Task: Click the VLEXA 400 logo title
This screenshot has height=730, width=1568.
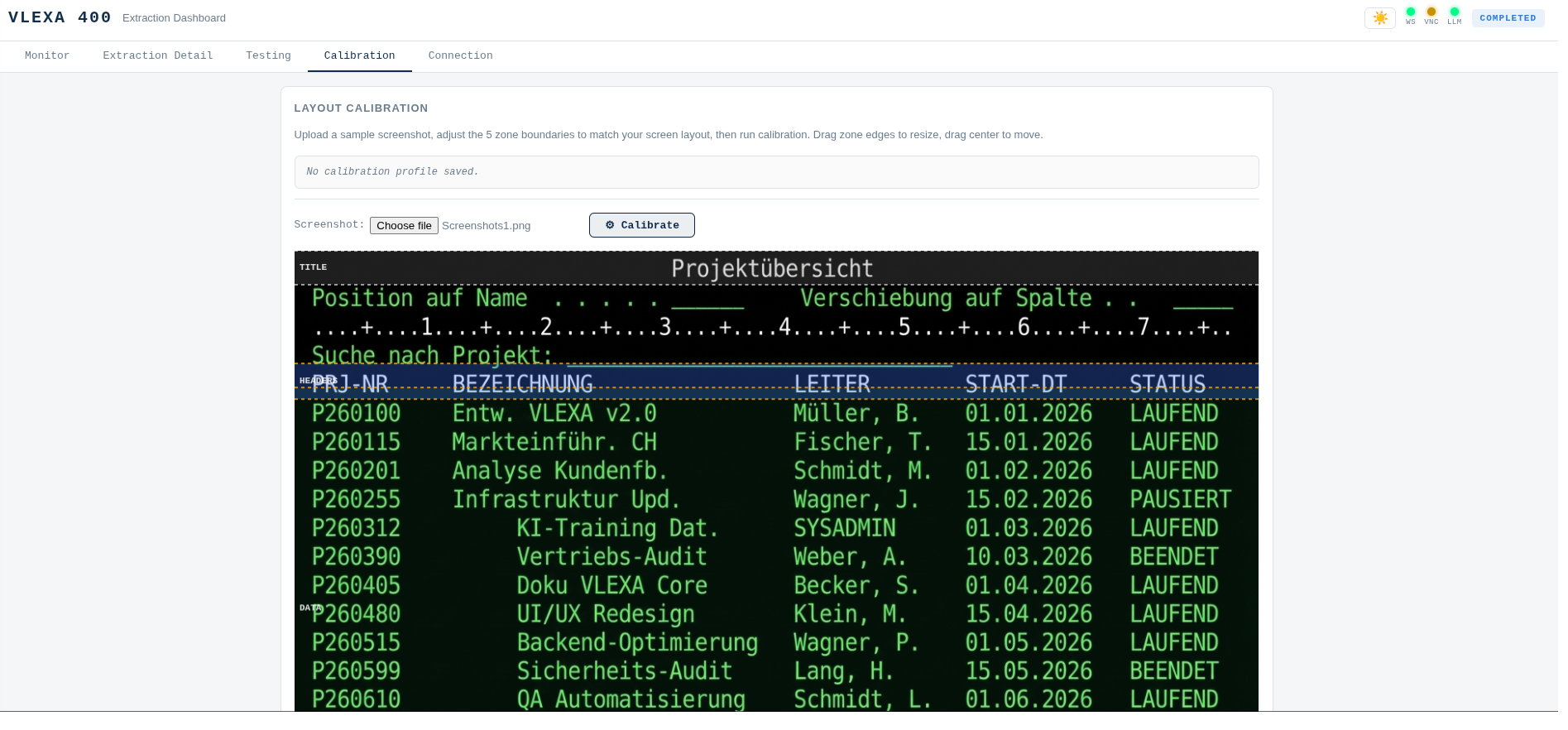Action: 60,17
